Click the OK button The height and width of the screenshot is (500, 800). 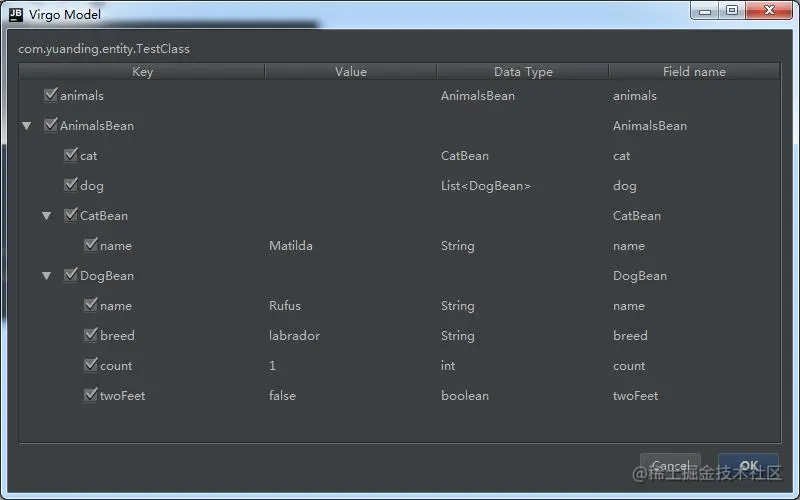pos(748,465)
